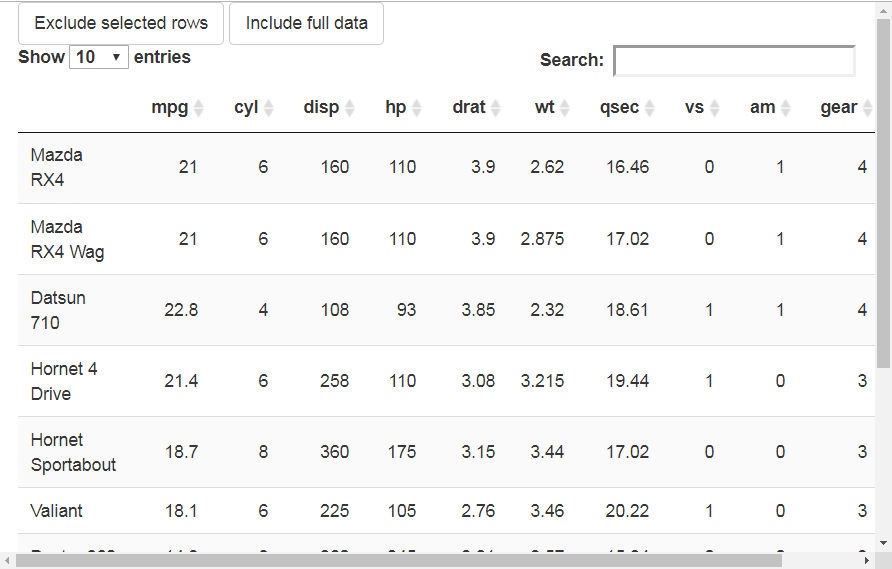Viewport: 892px width, 569px height.
Task: Sort by disp using its arrows
Action: pos(349,108)
